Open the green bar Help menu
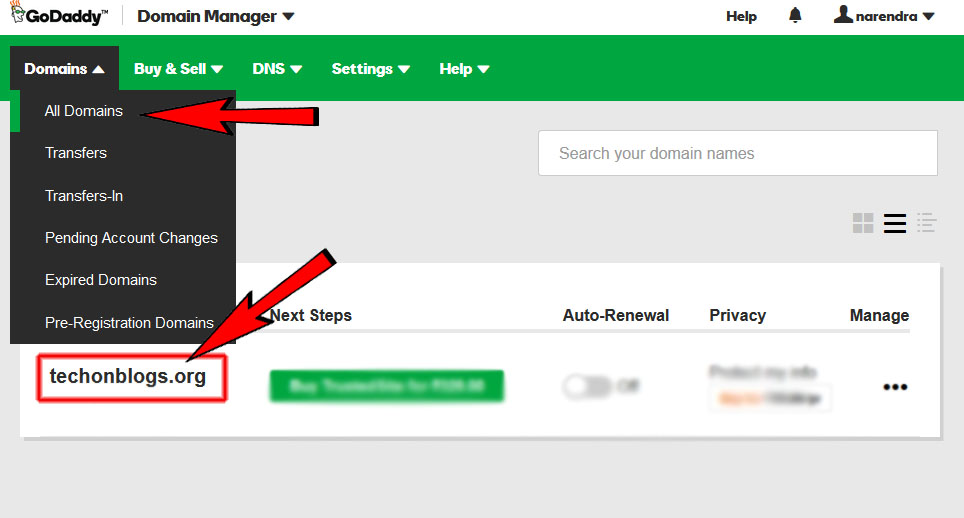This screenshot has height=518, width=964. pos(464,69)
